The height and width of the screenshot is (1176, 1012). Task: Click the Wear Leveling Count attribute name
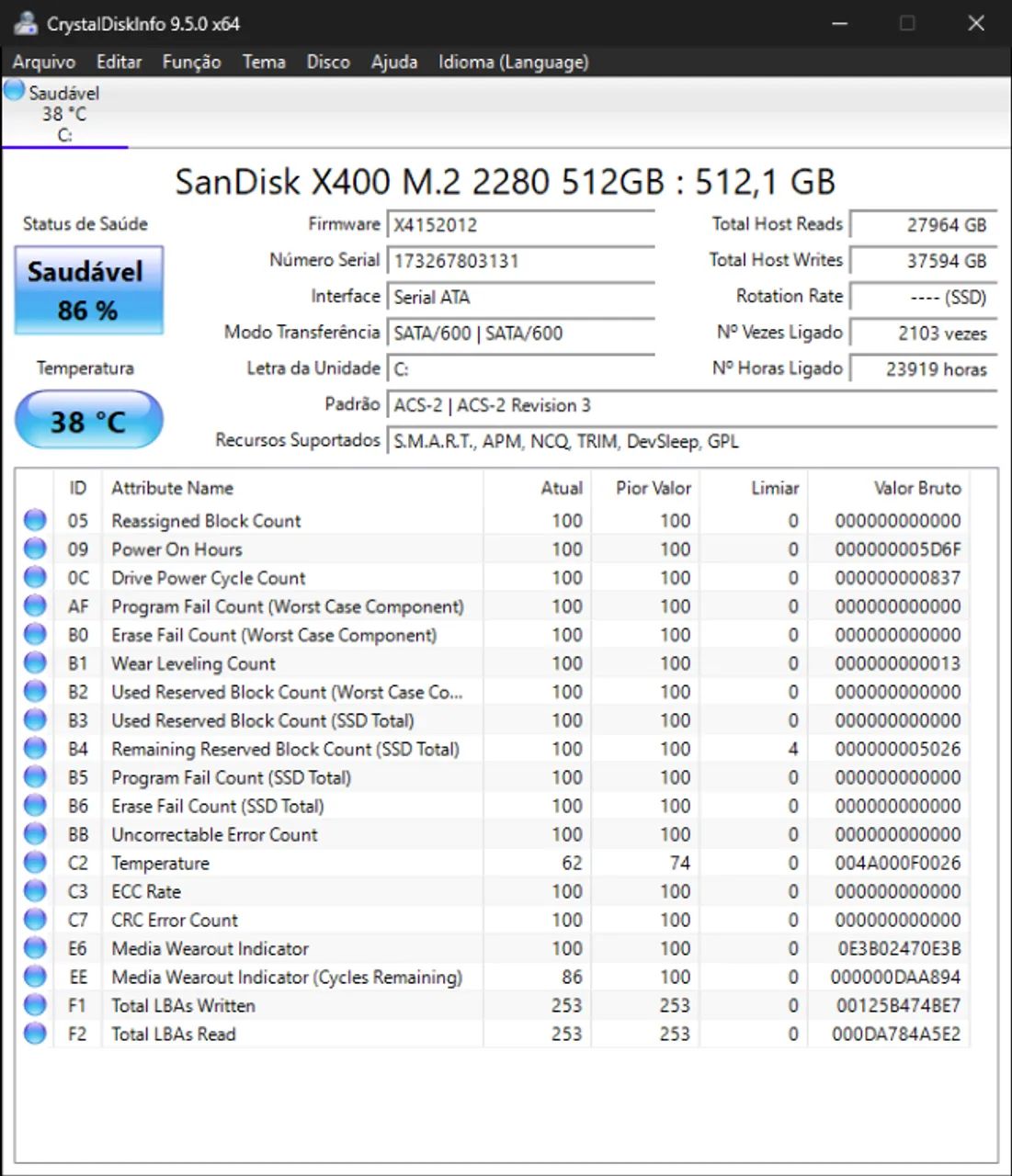point(193,663)
